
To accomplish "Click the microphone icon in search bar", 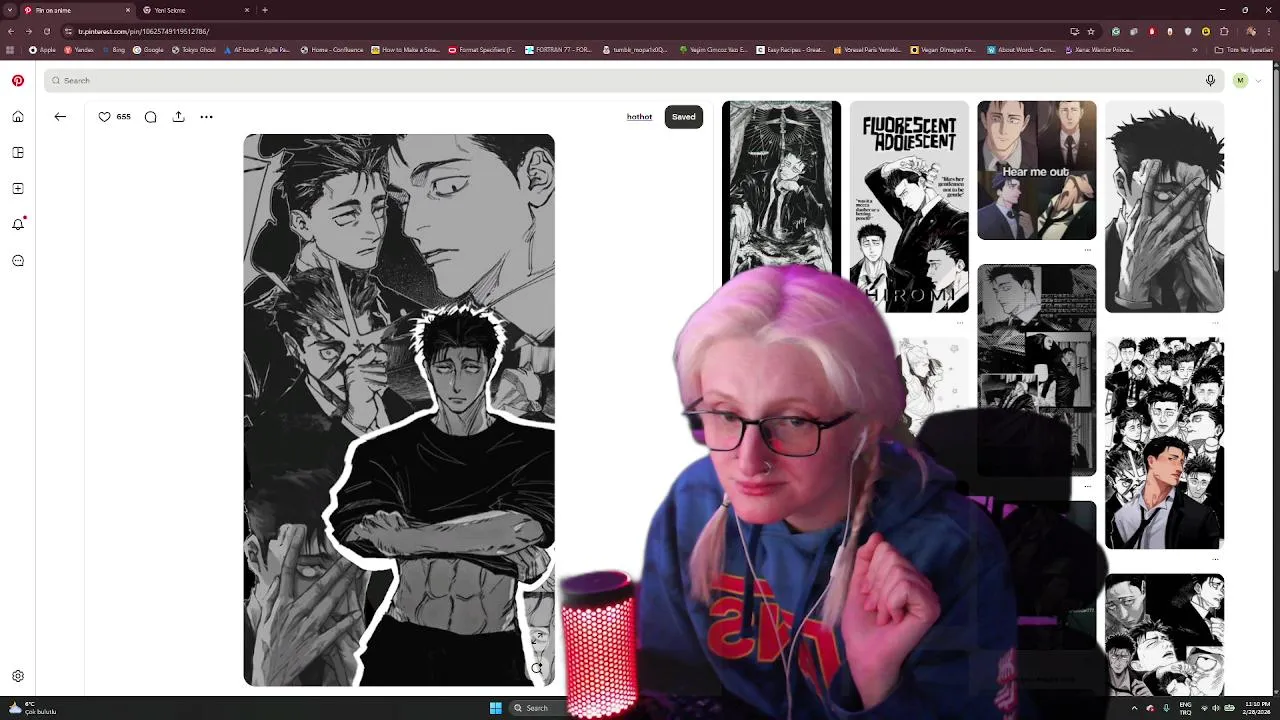I will 1210,80.
